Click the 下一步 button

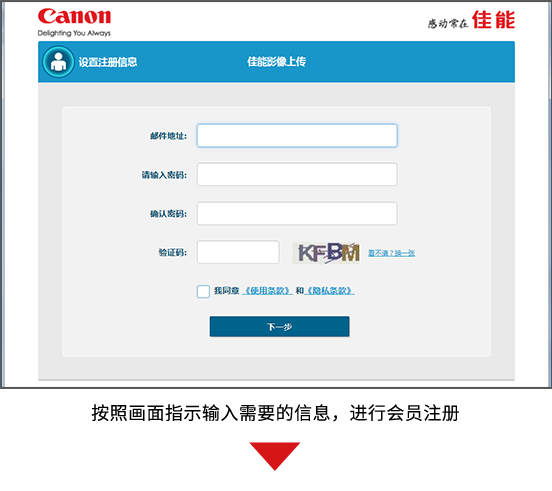[x=280, y=327]
